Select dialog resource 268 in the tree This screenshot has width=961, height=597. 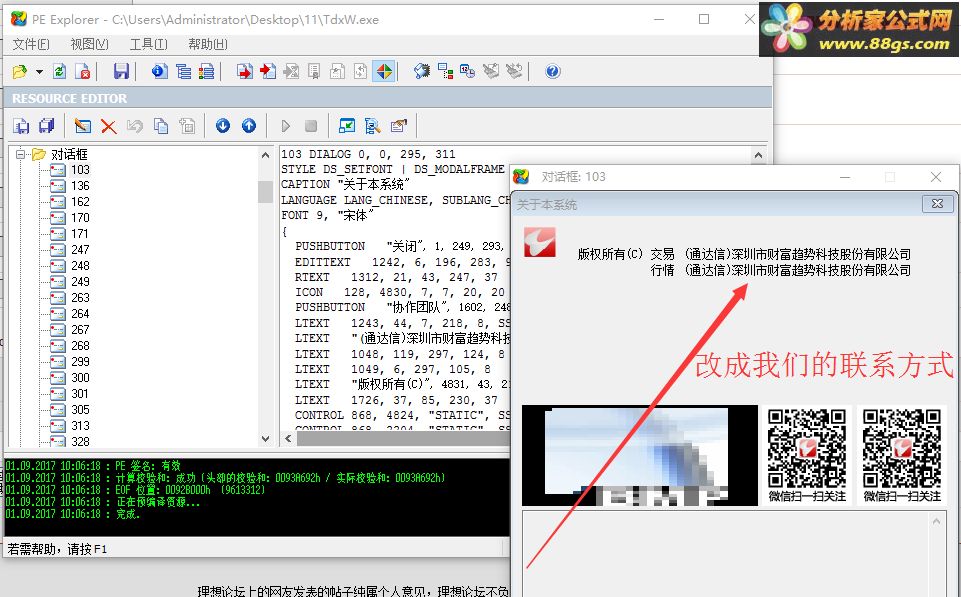(80, 346)
